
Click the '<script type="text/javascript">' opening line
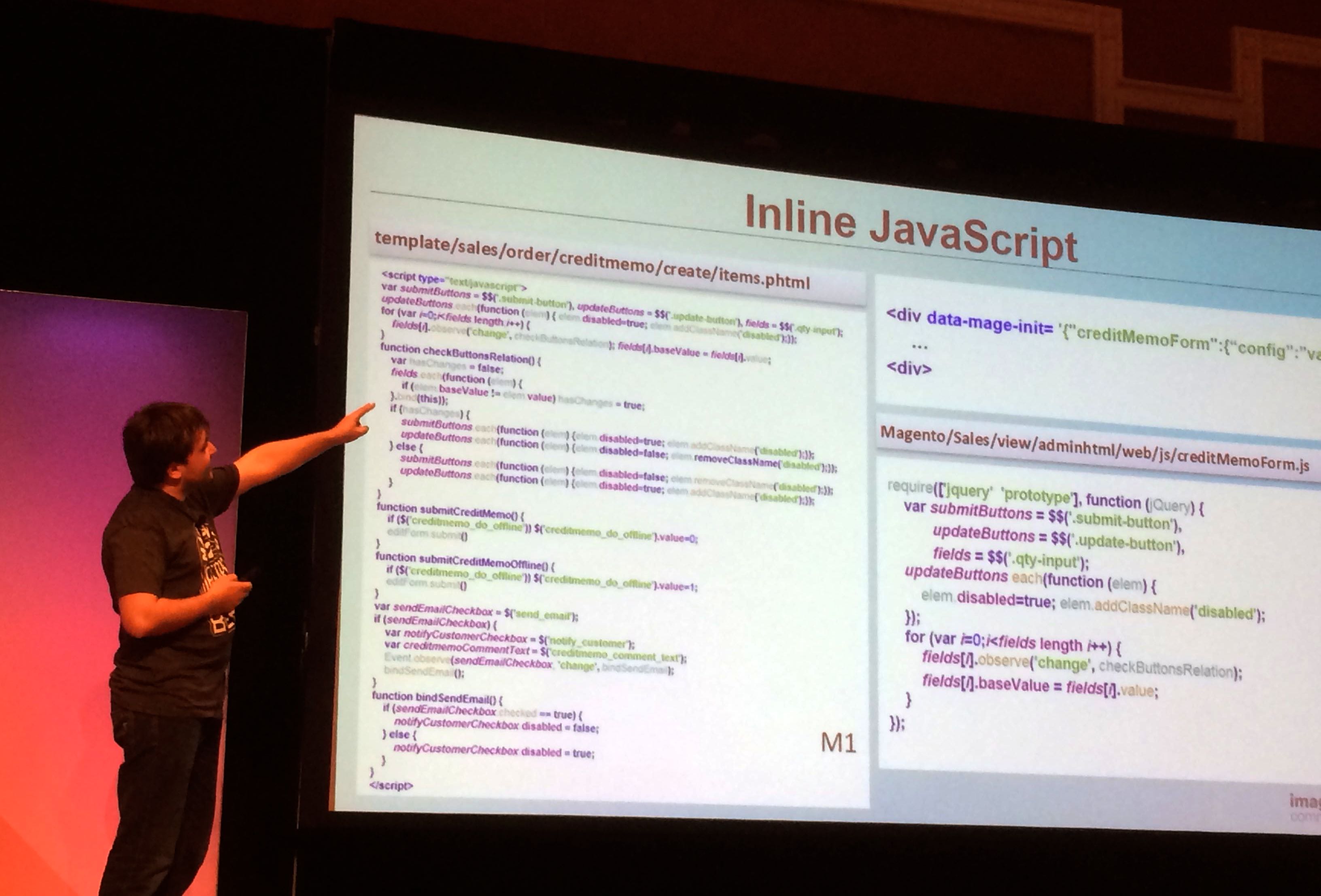454,281
